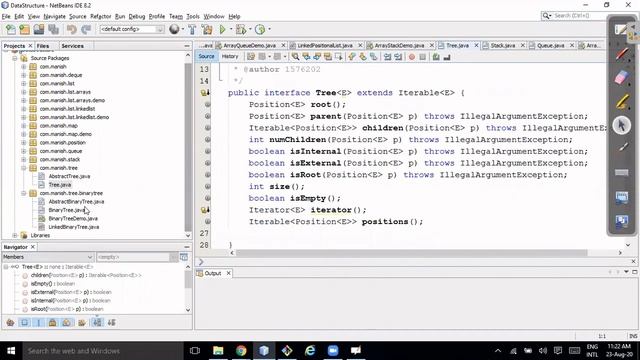Click the Stop Macro Recording square icon

pos(422,57)
